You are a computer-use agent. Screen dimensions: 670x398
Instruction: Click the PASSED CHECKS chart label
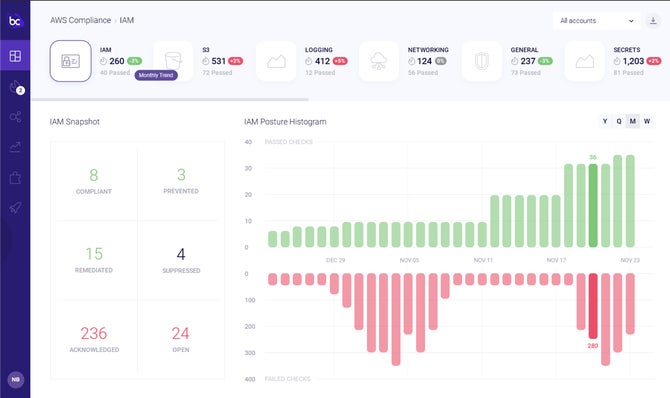(289, 142)
